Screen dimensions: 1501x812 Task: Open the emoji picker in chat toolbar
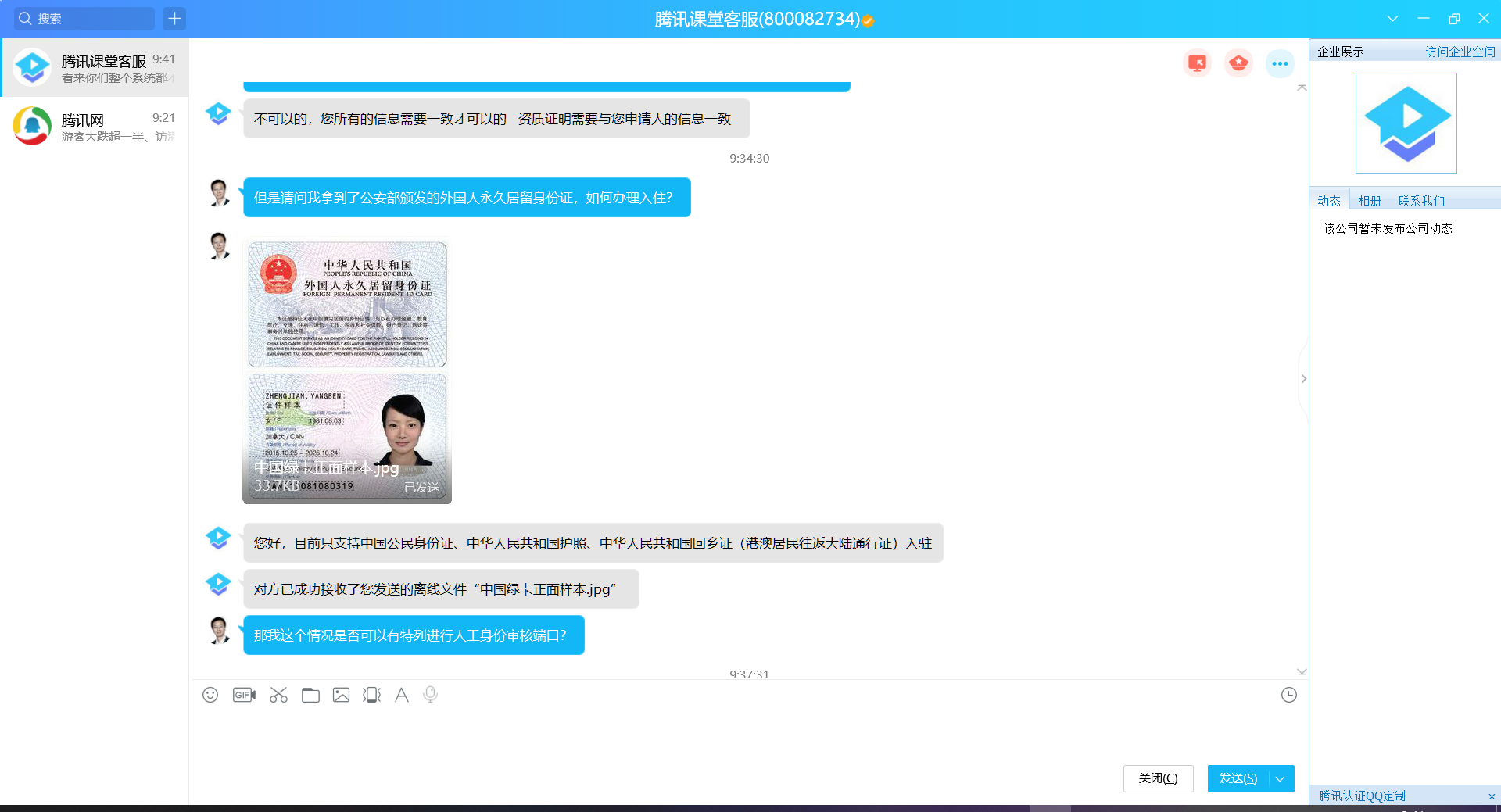[210, 695]
